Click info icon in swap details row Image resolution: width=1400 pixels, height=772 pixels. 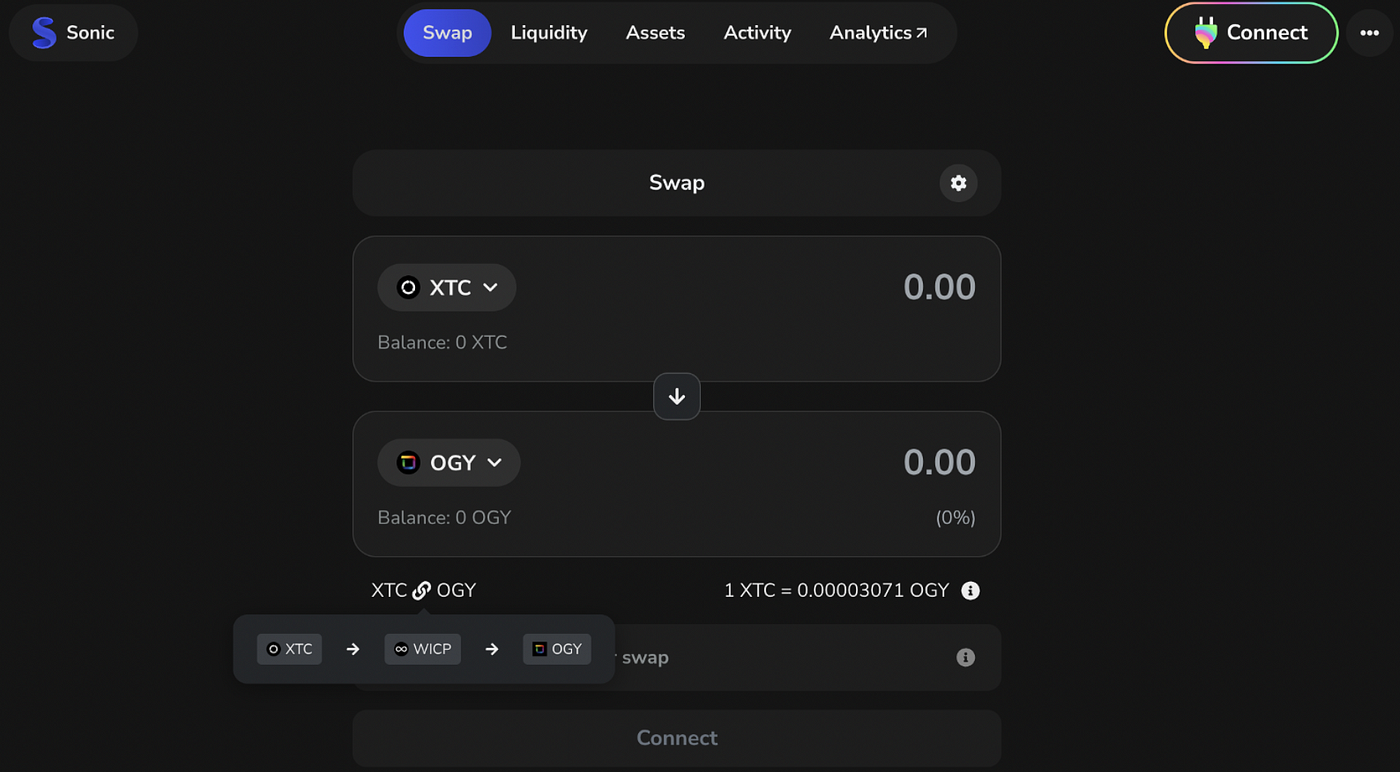click(965, 657)
